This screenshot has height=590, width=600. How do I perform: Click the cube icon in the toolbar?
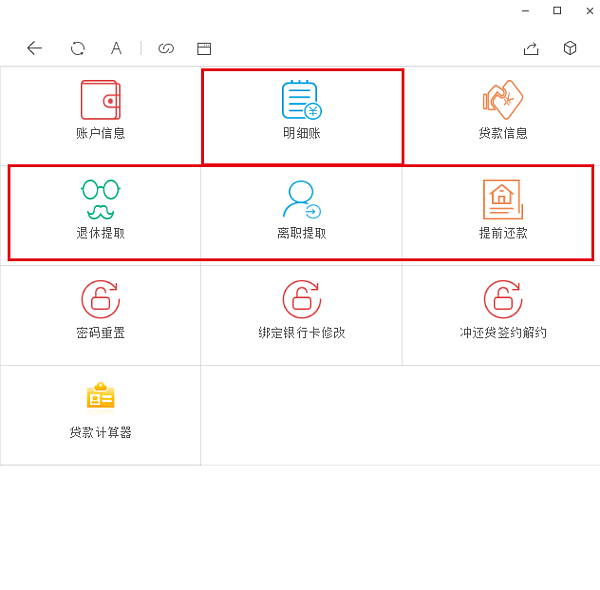point(570,48)
